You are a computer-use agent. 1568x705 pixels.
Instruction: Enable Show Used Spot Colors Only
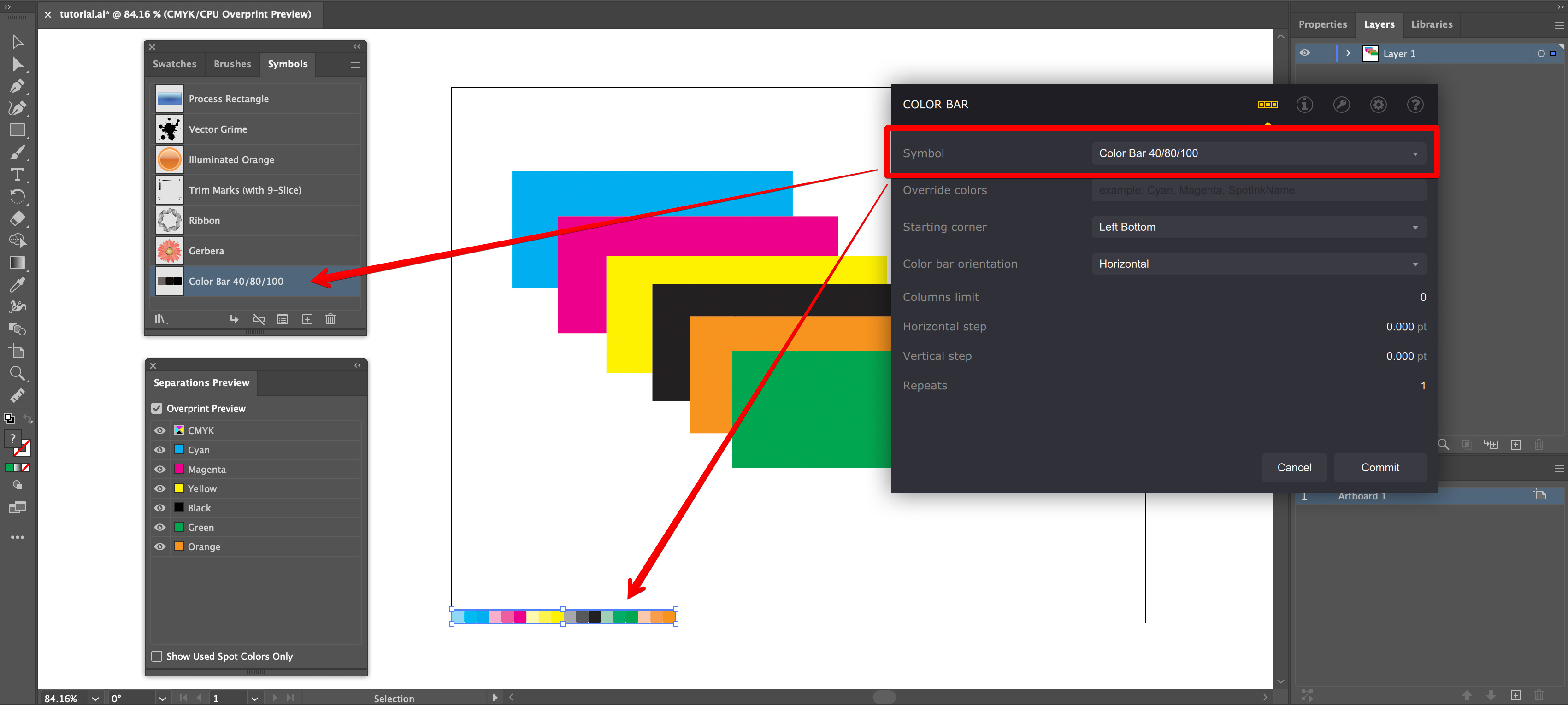[156, 656]
